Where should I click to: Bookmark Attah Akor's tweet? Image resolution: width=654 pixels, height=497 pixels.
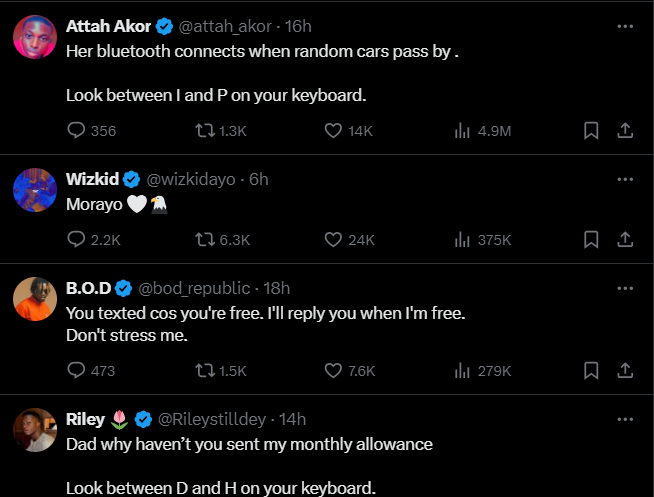point(591,130)
